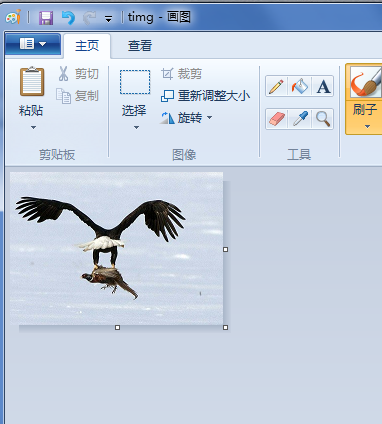Select the Fill with color bucket tool

pos(299,86)
